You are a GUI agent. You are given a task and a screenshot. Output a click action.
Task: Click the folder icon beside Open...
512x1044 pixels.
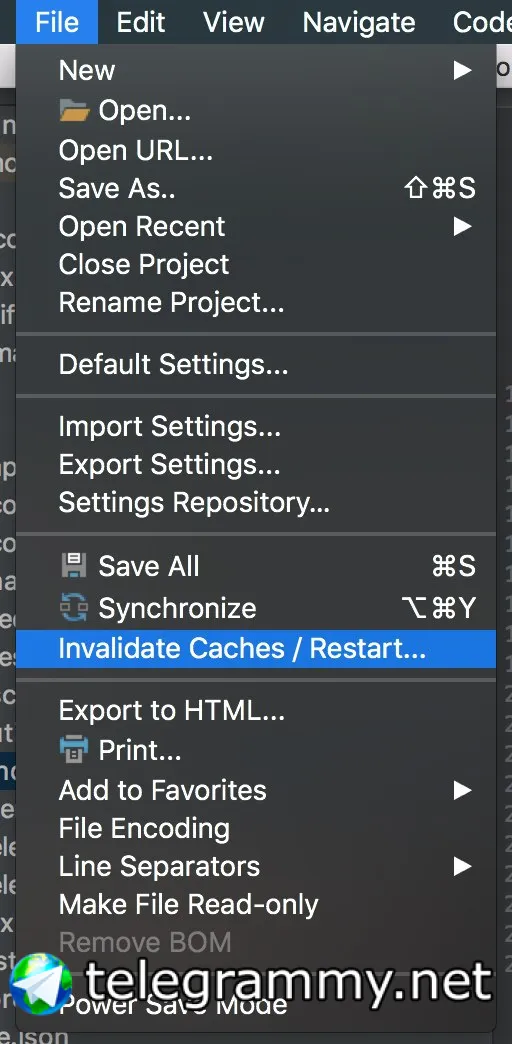coord(74,111)
